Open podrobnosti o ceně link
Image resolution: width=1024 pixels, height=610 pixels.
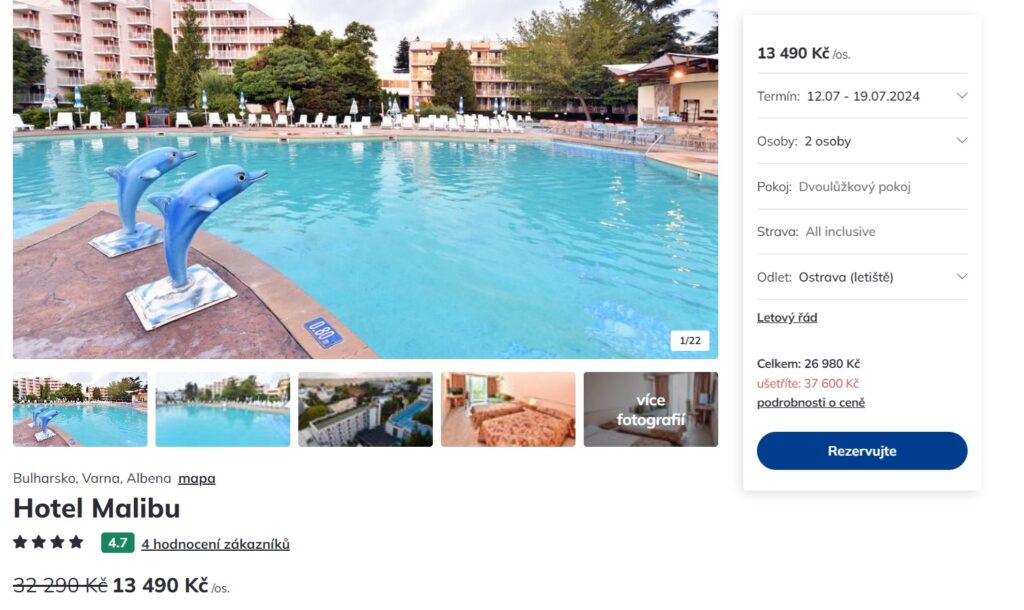pyautogui.click(x=810, y=402)
